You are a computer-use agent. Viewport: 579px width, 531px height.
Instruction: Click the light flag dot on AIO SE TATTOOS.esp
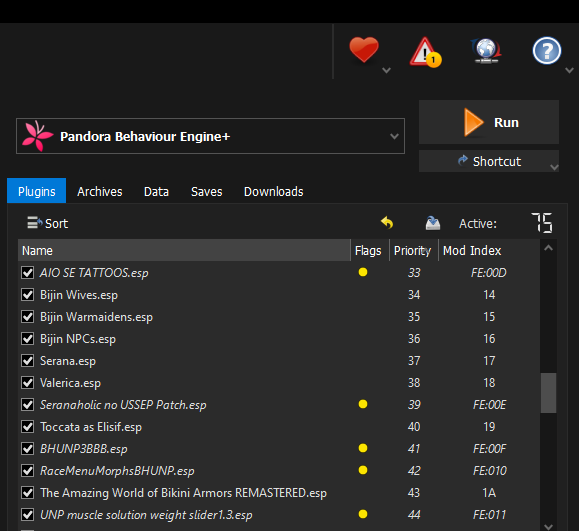click(363, 272)
